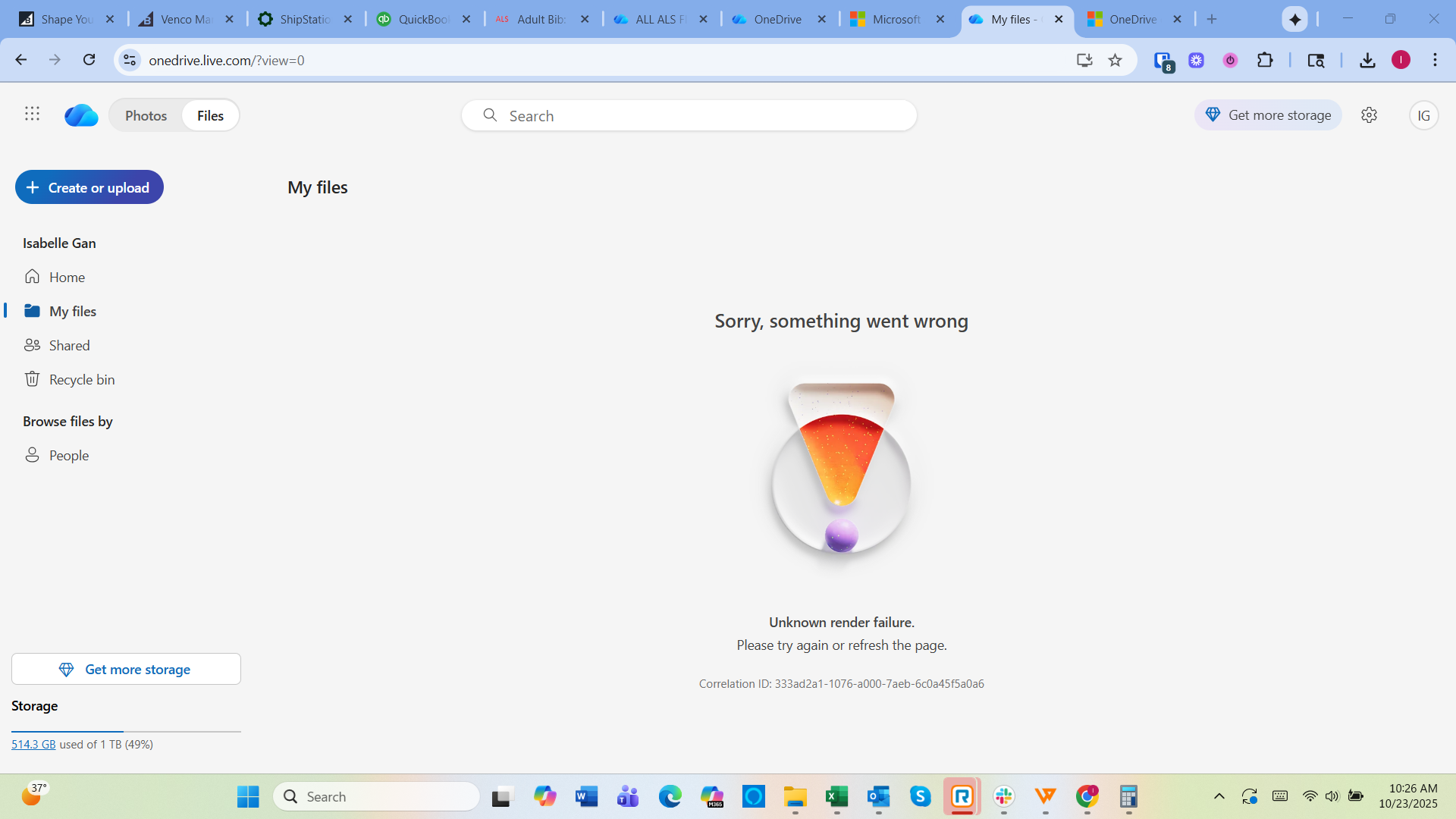Screen dimensions: 1456x819
Task: Open the Microsoft apps launcher grid
Action: point(32,114)
